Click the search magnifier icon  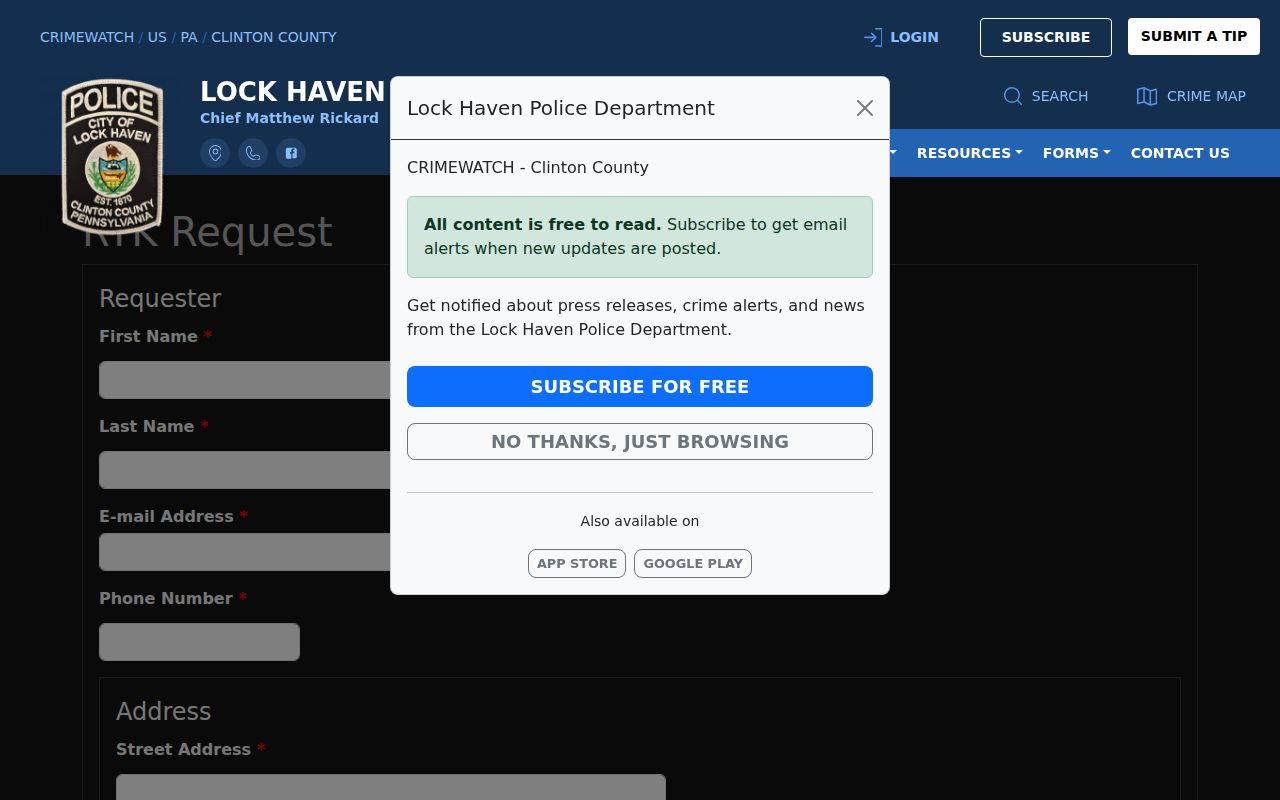point(1013,96)
